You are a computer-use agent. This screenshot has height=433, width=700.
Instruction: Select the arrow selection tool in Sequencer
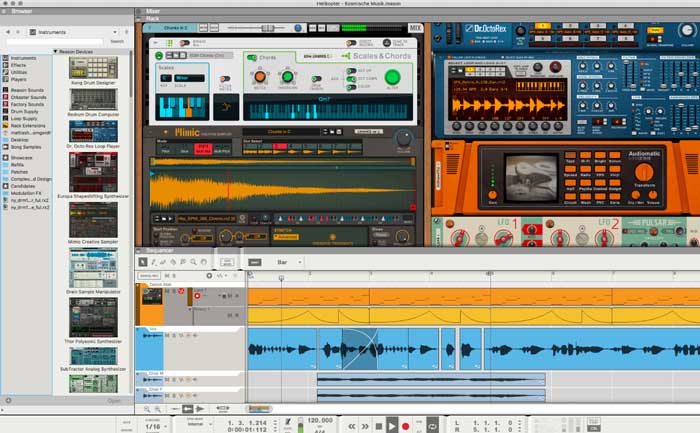click(x=143, y=262)
